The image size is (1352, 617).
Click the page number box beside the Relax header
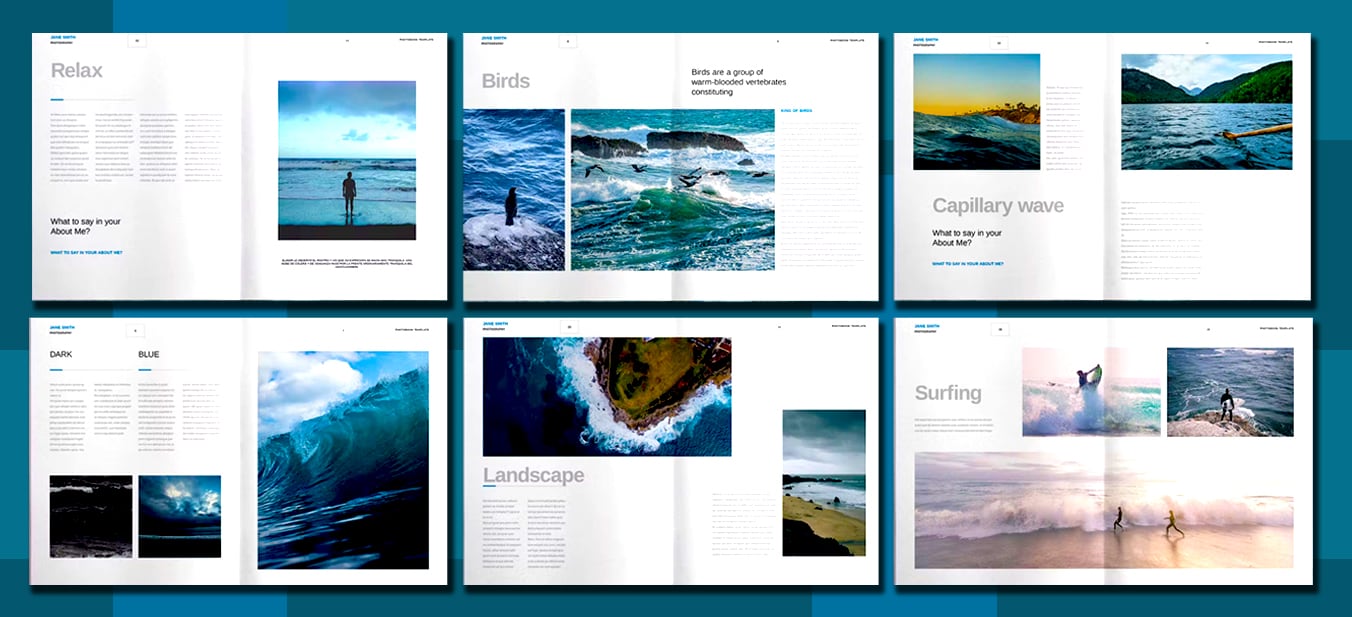pyautogui.click(x=135, y=41)
